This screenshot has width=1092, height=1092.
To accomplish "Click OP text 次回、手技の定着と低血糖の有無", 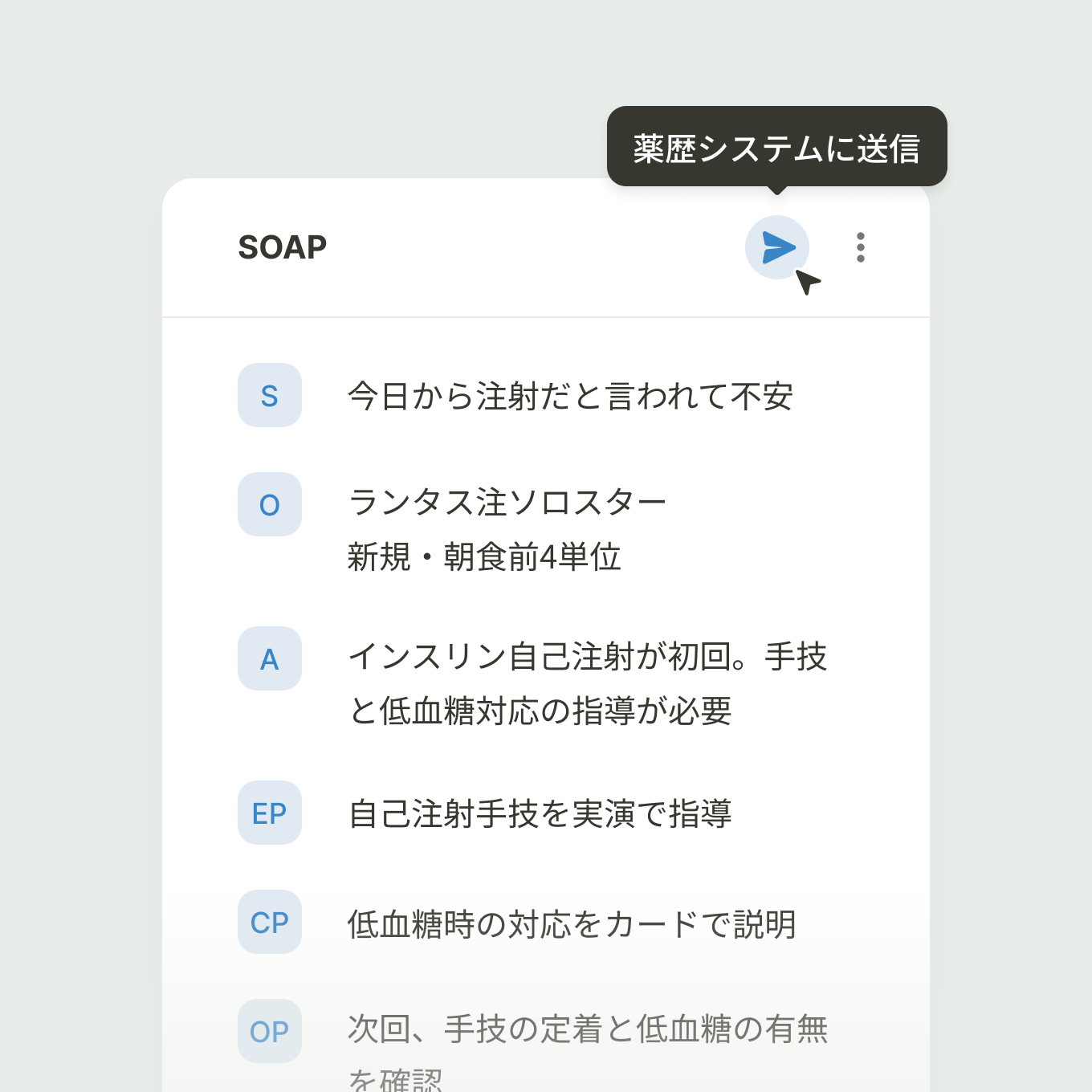I will [588, 1029].
